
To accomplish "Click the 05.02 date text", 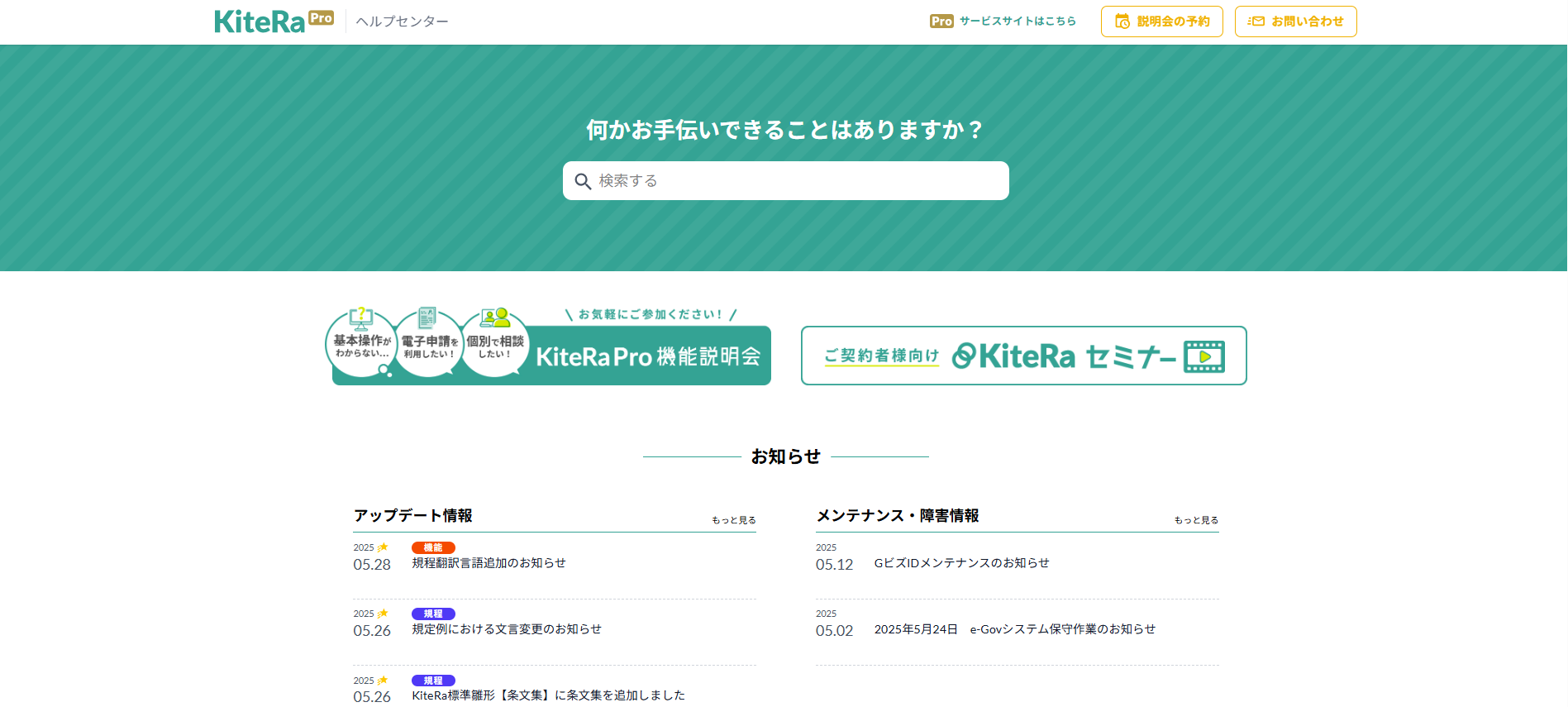I will coord(834,631).
